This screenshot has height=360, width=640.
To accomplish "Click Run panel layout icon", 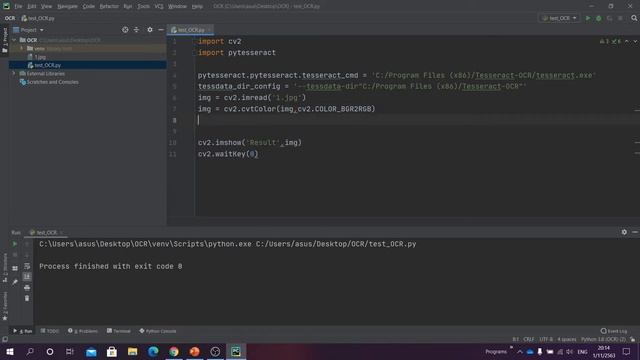I will click(15, 269).
